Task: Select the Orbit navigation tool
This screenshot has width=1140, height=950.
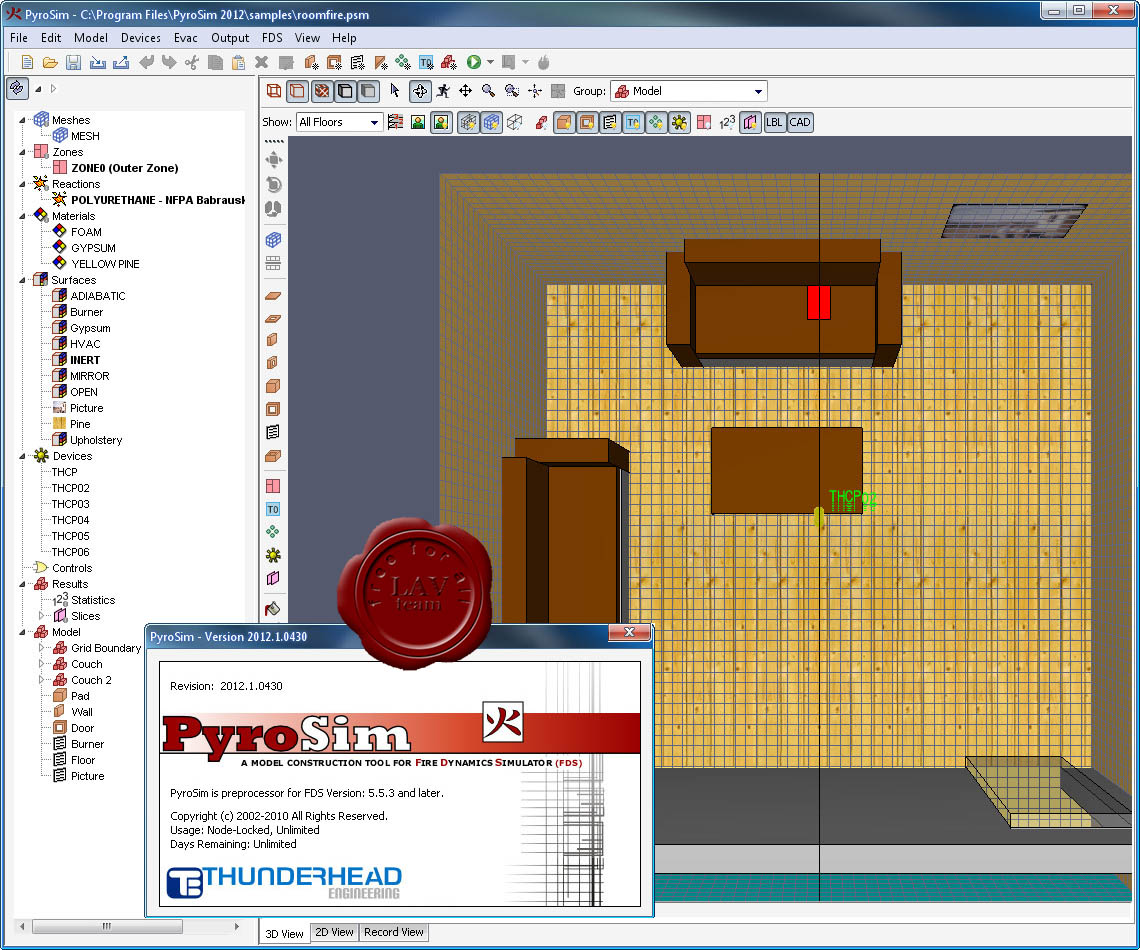Action: (x=420, y=91)
